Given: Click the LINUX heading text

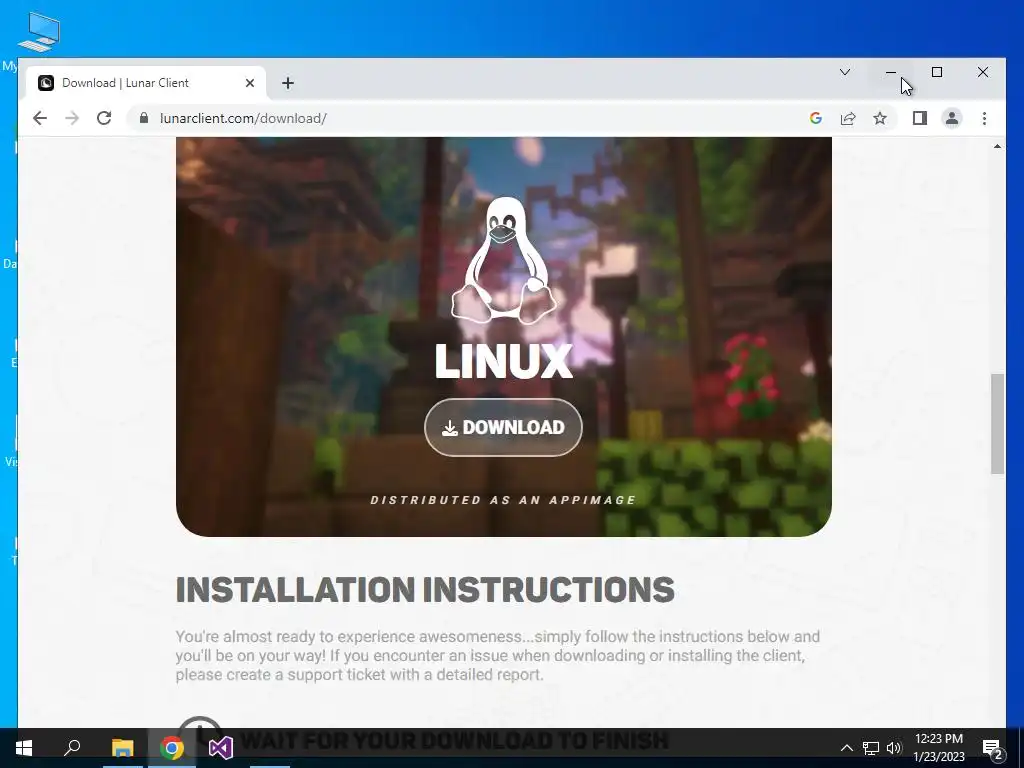Looking at the screenshot, I should (x=504, y=361).
